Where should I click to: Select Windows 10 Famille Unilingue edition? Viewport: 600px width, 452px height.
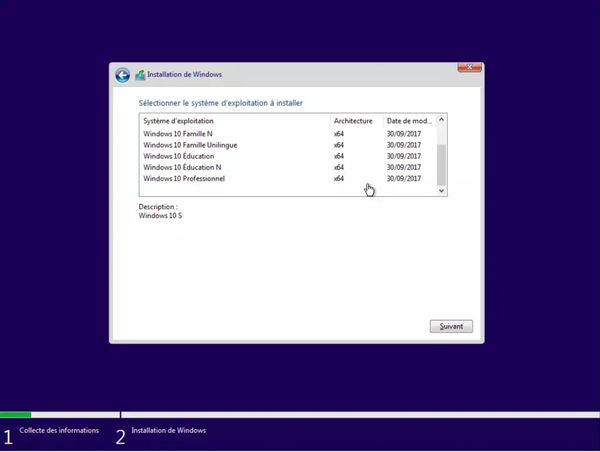pos(288,145)
